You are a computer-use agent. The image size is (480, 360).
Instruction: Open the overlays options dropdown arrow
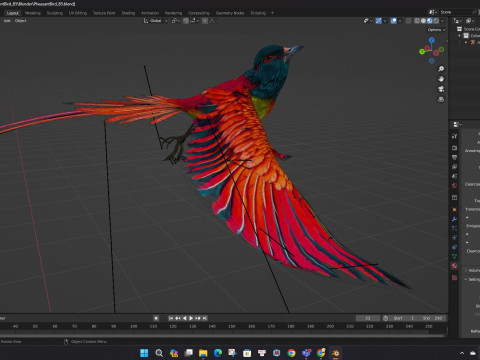[x=400, y=21]
